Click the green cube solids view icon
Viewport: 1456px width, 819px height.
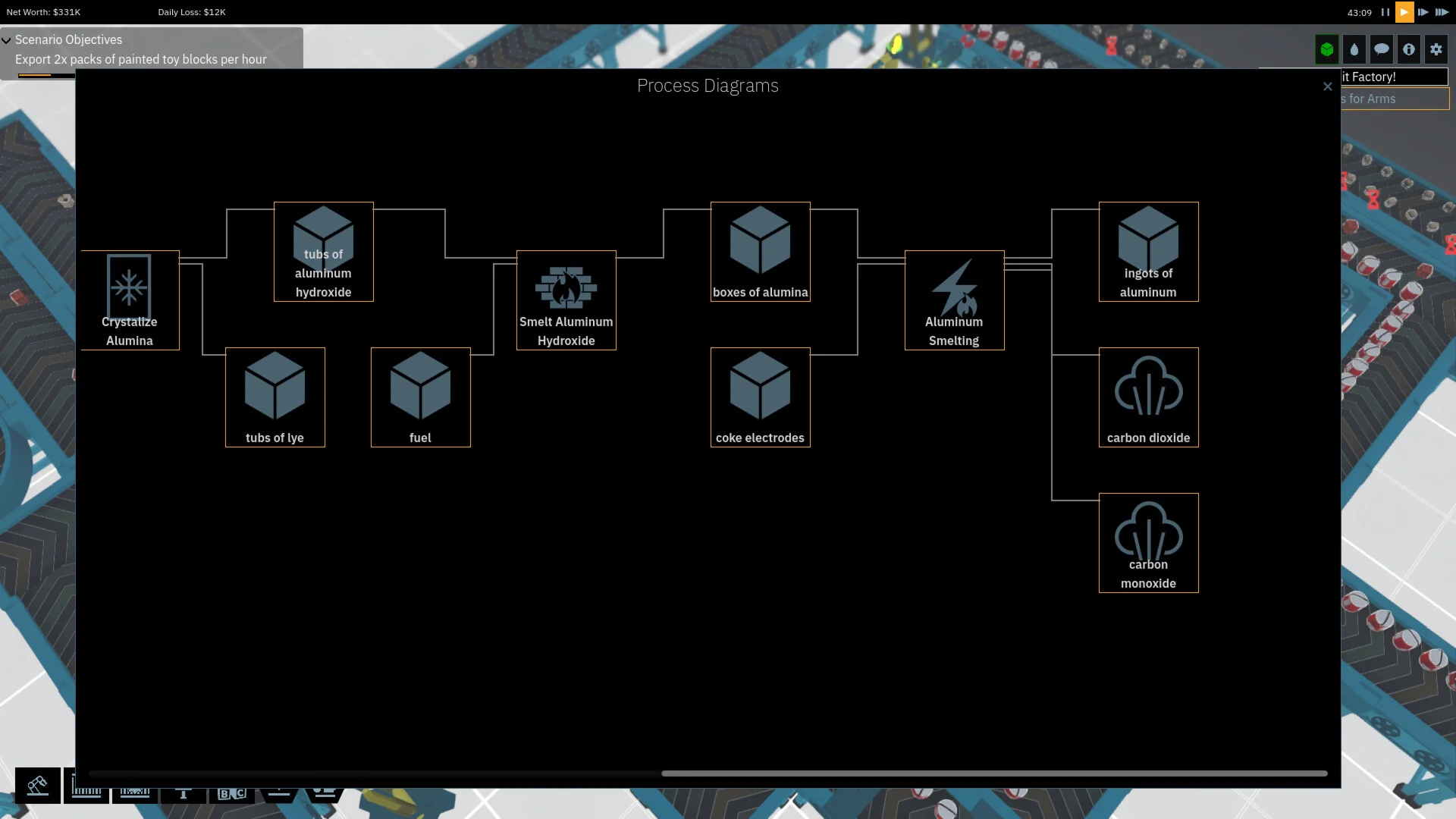1326,50
